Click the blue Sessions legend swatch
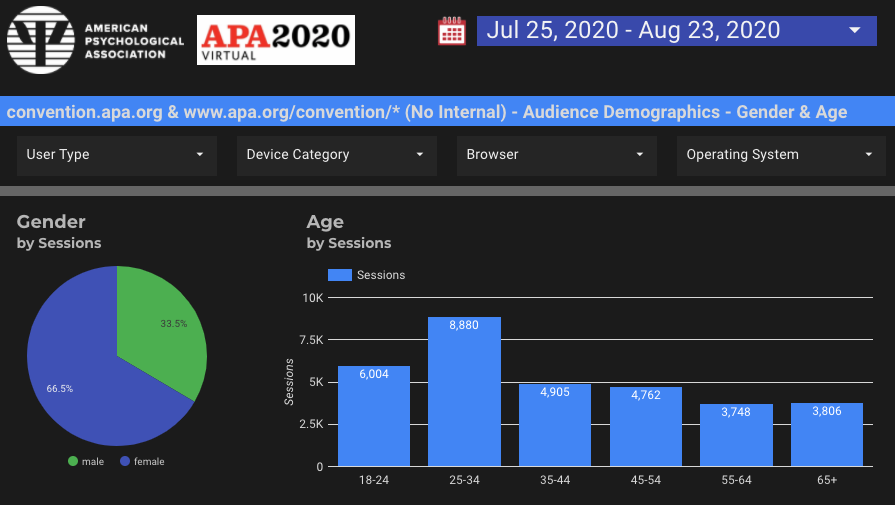Image resolution: width=895 pixels, height=505 pixels. [340, 275]
